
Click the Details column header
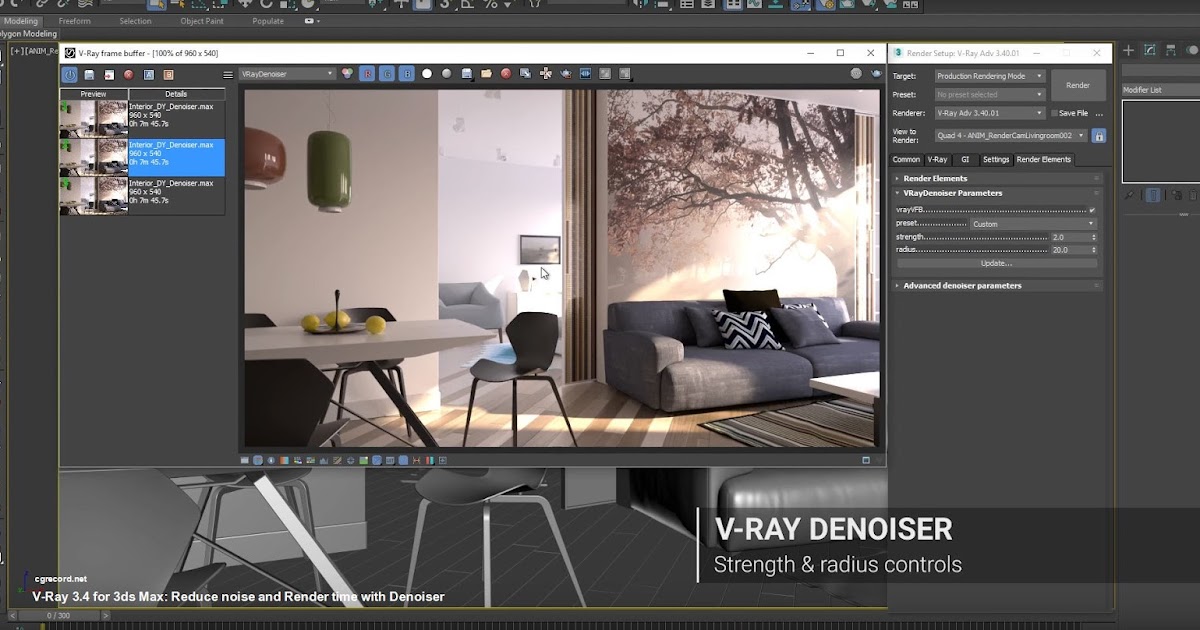(176, 94)
